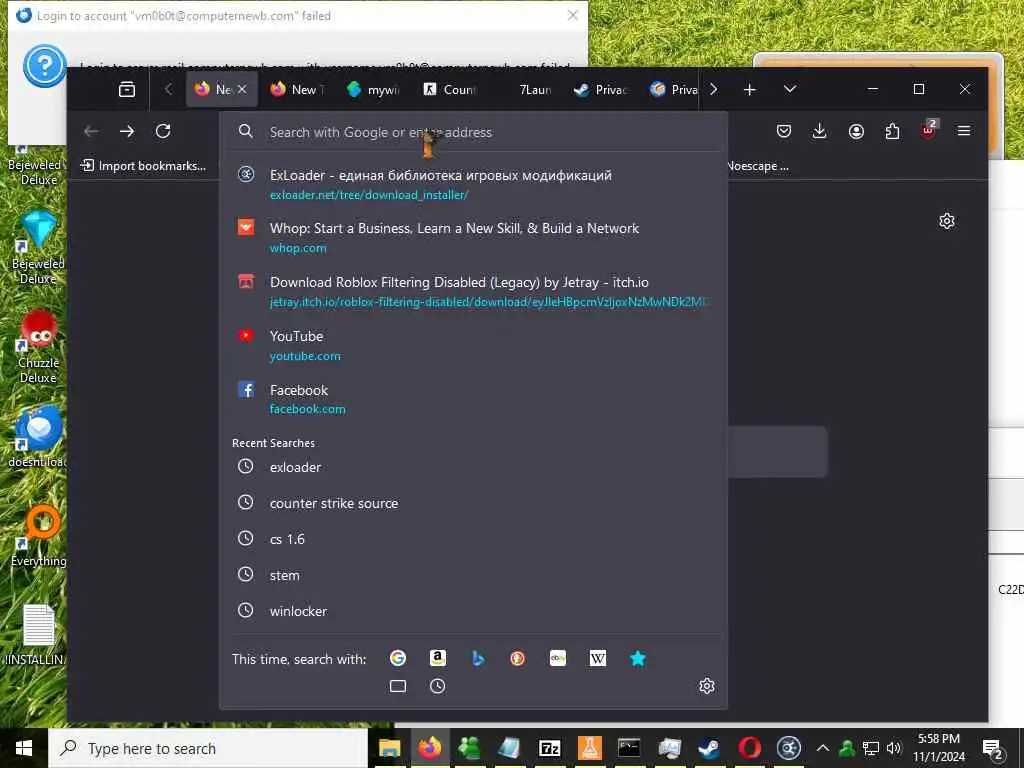The width and height of the screenshot is (1024, 768).
Task: Switch to the Counter-Strike tab
Action: pos(450,89)
